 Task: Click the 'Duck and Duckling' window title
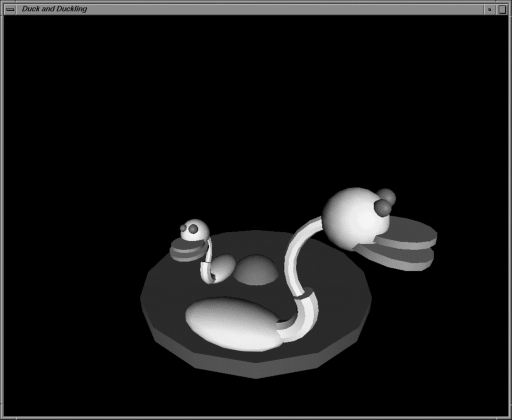pyautogui.click(x=54, y=9)
